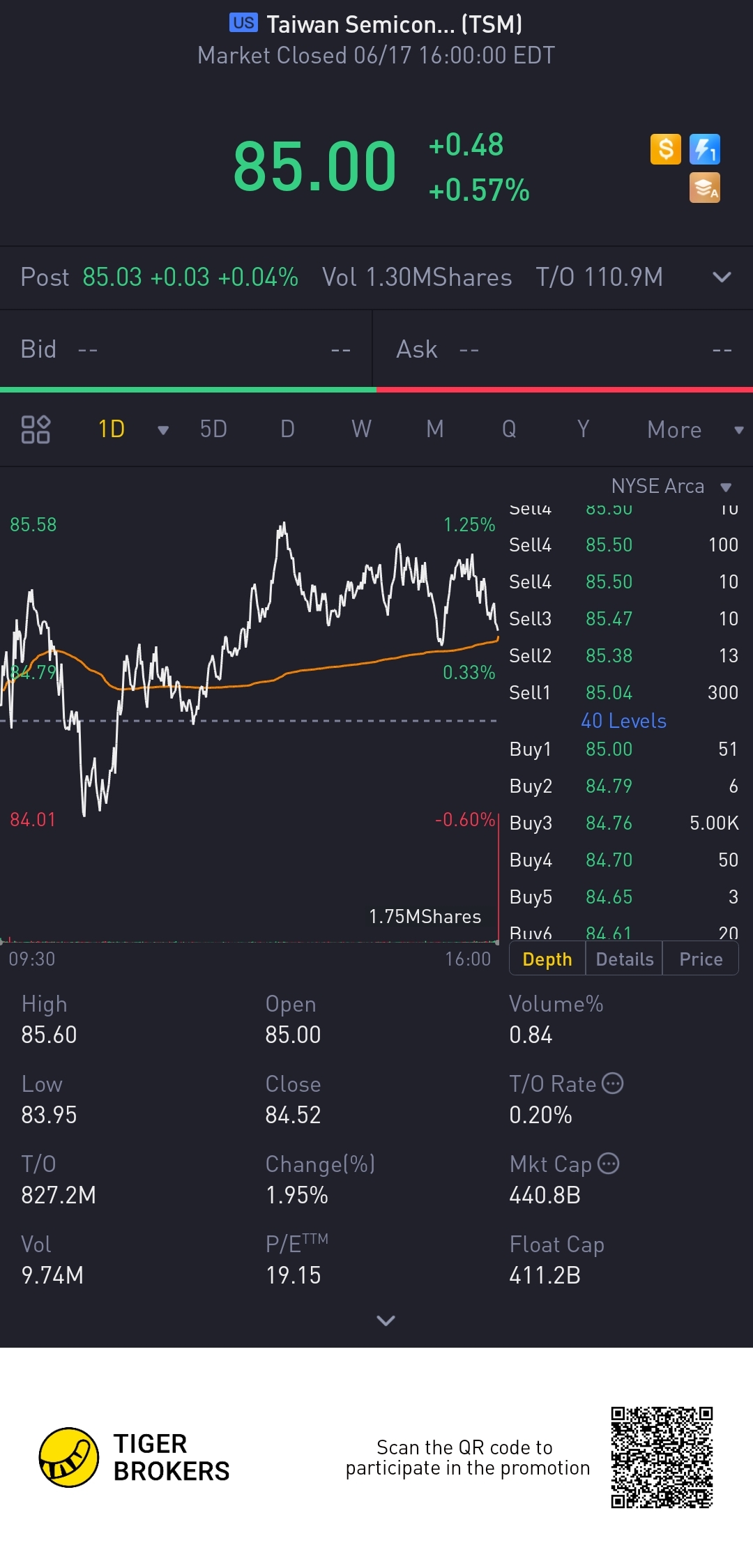Select the Buy5 84.65 order row
This screenshot has width=753, height=1568.
pos(623,897)
